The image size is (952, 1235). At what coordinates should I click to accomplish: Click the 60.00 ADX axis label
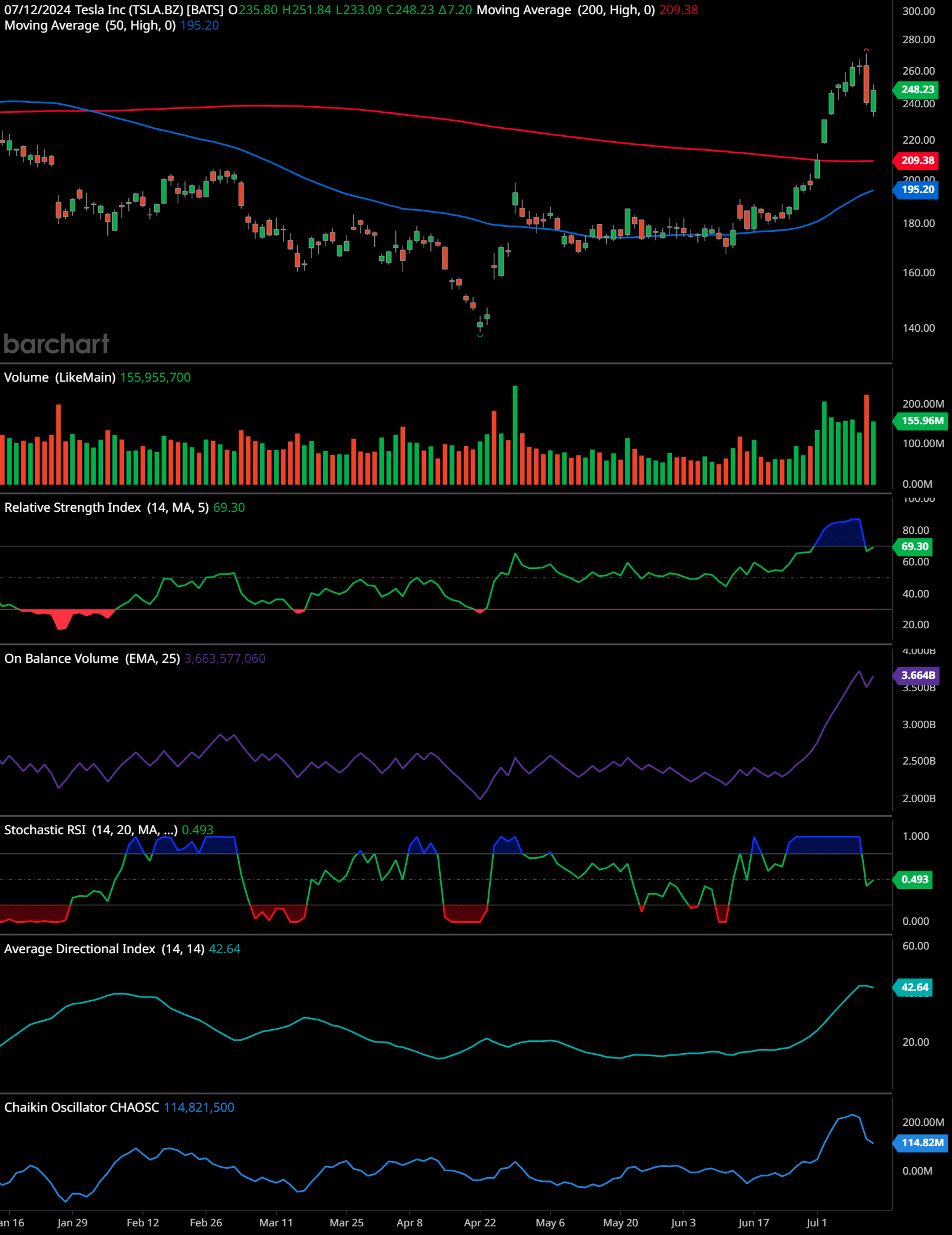[916, 946]
